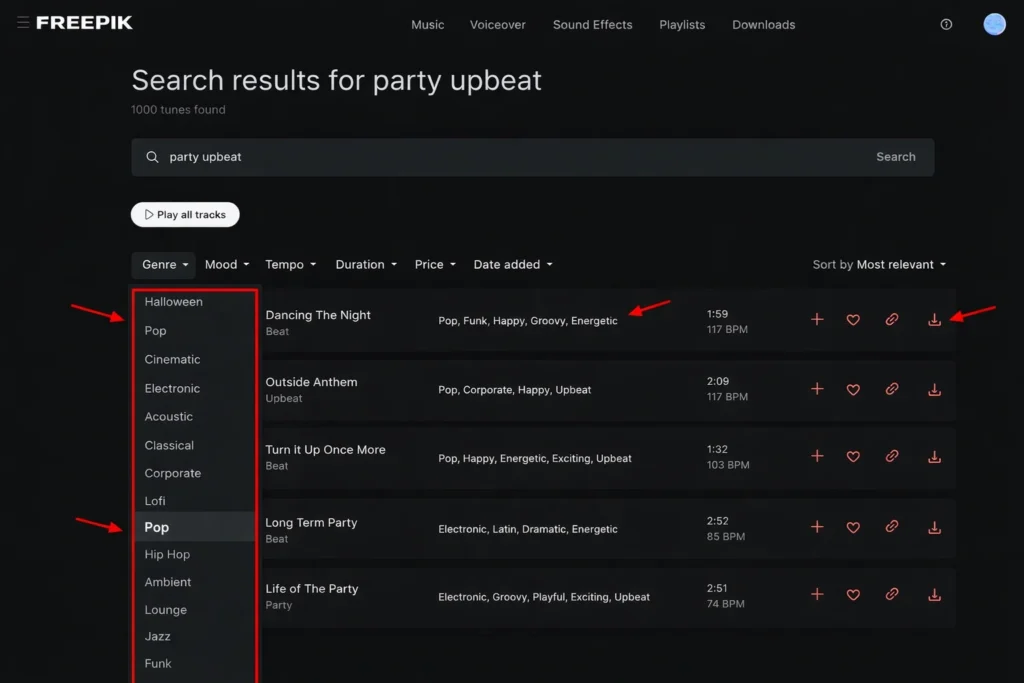Screen dimensions: 1024x683
Task: Add Long Term Party using plus icon
Action: point(817,527)
